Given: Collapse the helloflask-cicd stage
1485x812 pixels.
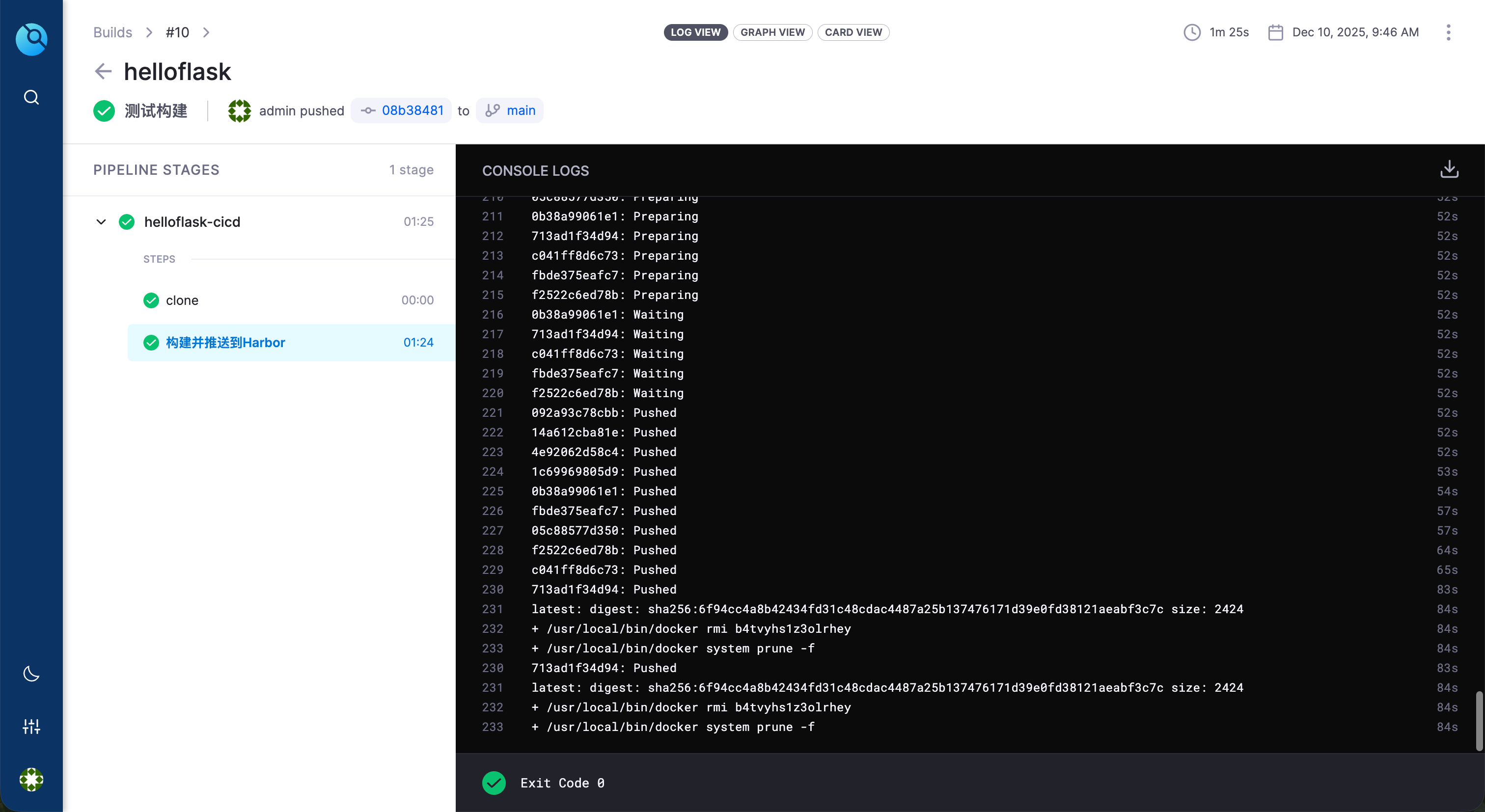Looking at the screenshot, I should pos(101,222).
